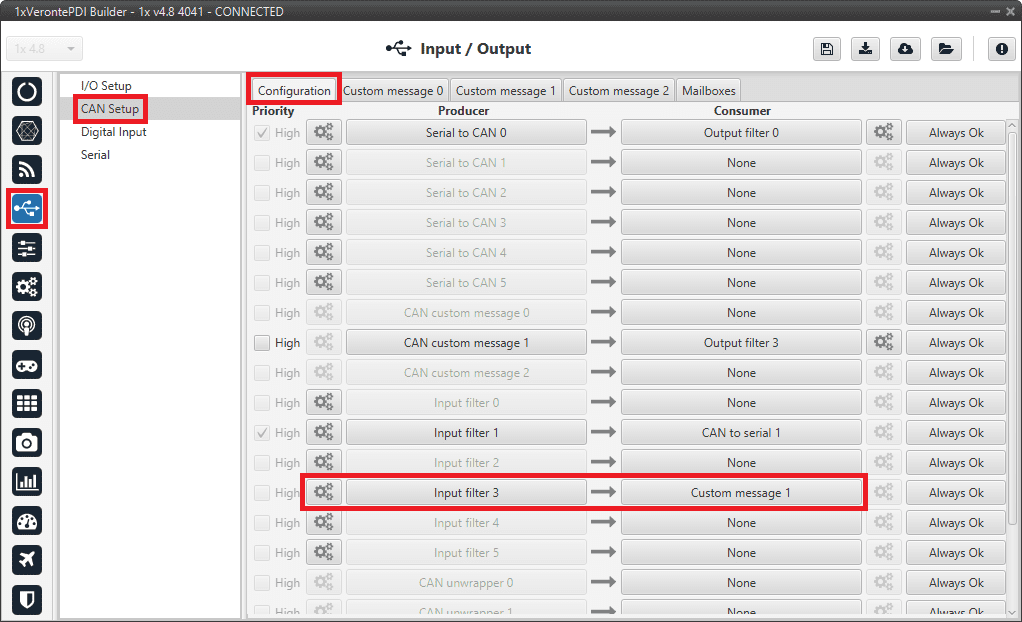The width and height of the screenshot is (1022, 622).
Task: Toggle High priority checkbox for Input filter 1
Action: coord(262,433)
